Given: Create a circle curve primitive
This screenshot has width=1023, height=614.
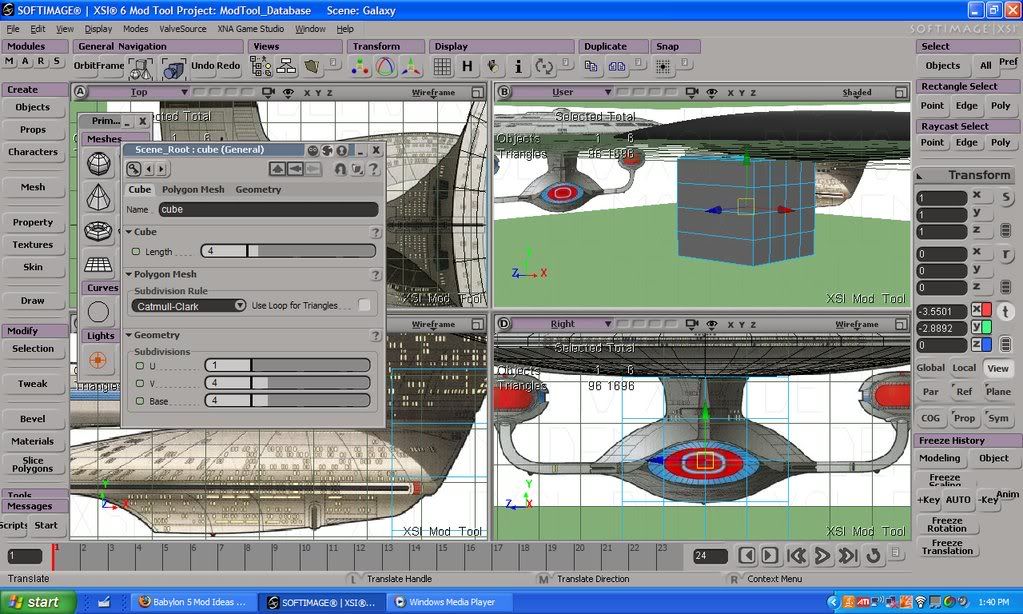Looking at the screenshot, I should click(99, 312).
